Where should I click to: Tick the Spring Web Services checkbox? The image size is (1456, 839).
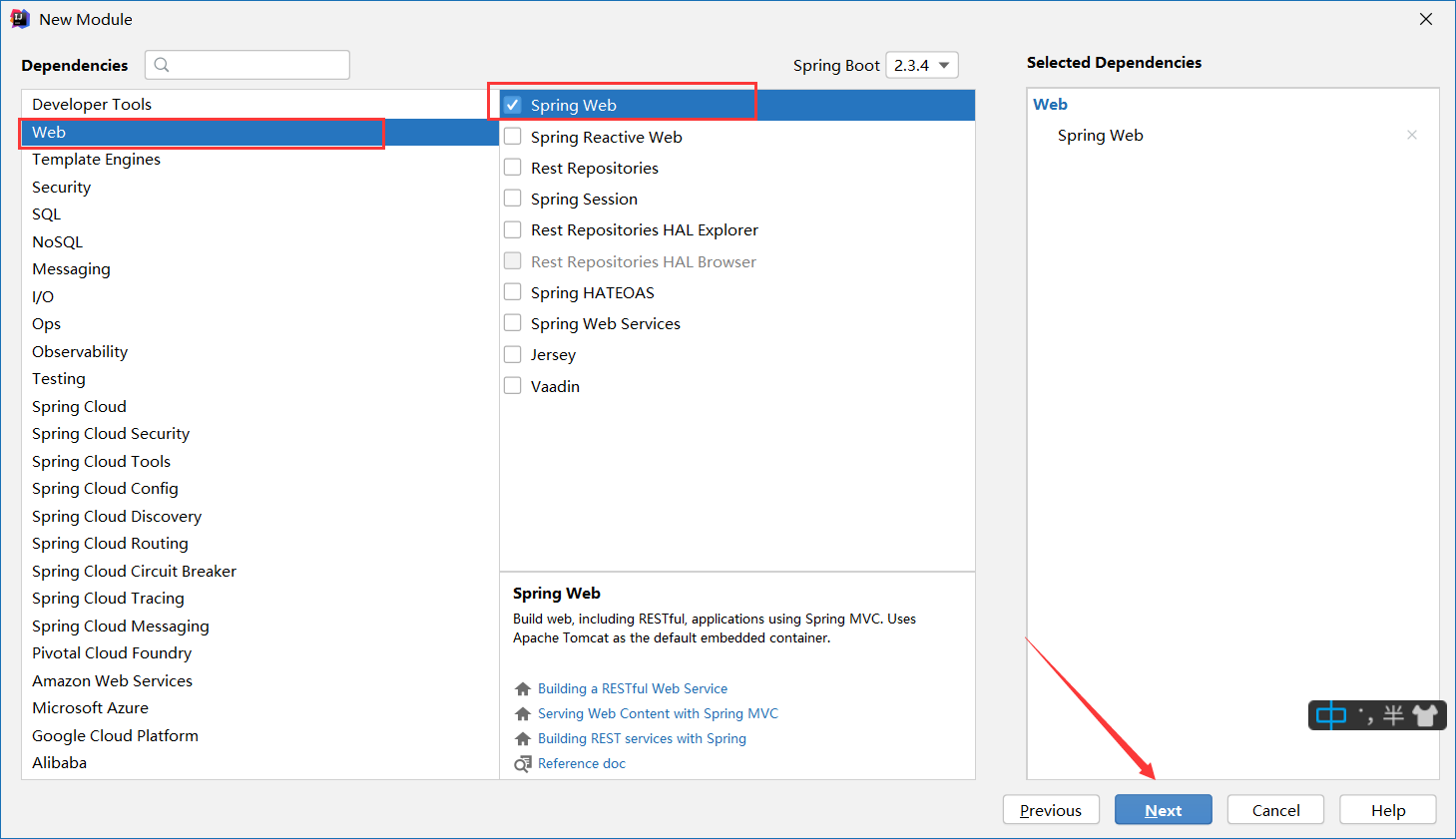[513, 323]
